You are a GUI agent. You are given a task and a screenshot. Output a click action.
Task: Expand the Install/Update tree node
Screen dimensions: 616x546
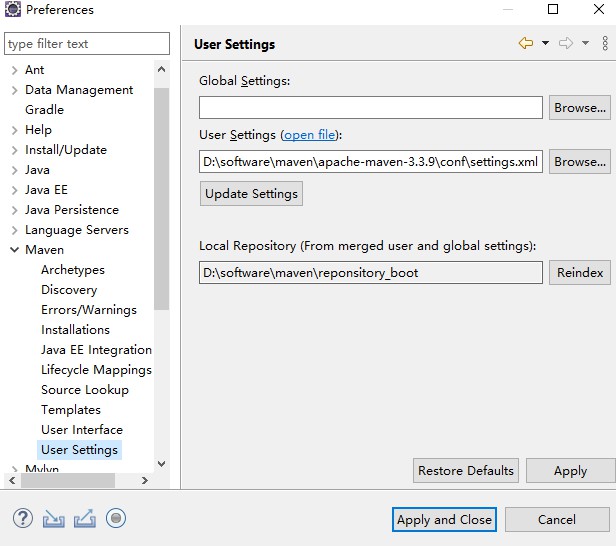[15, 150]
